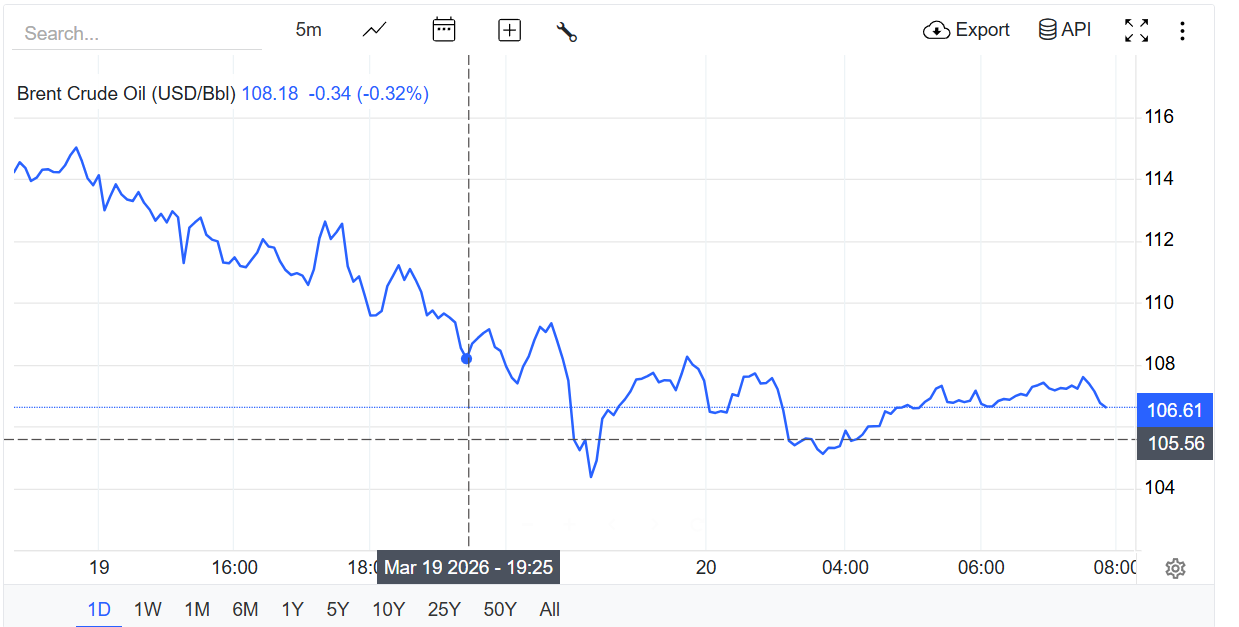The height and width of the screenshot is (627, 1239).
Task: Select the 1W time range
Action: pos(148,609)
